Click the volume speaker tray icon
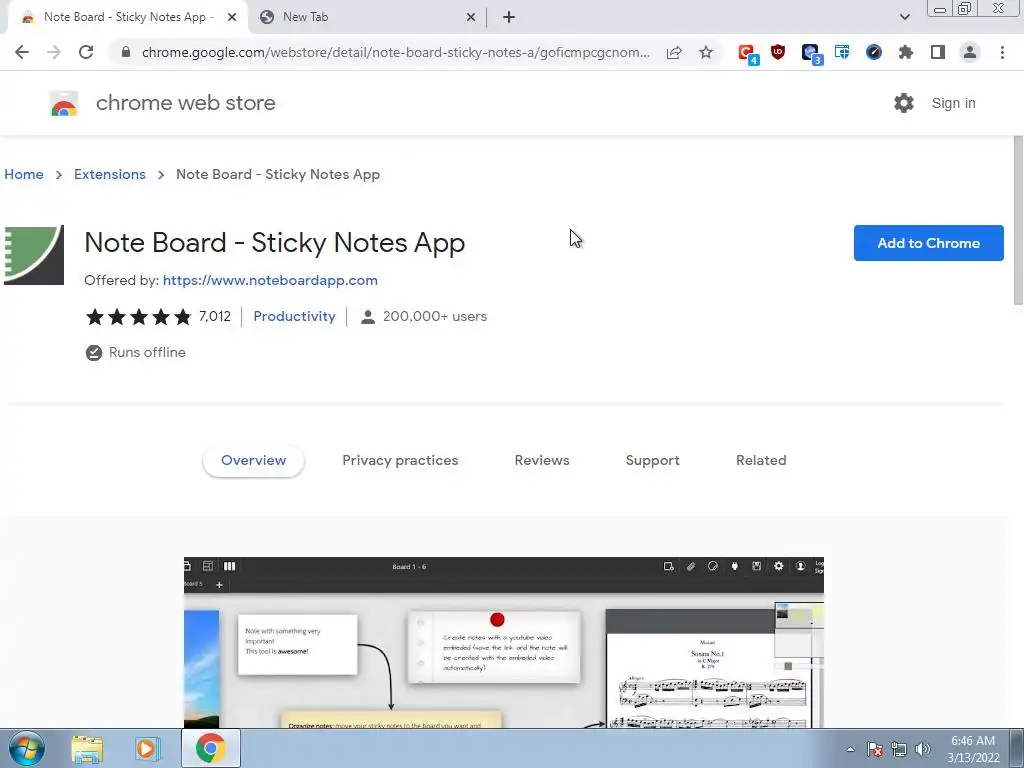This screenshot has width=1024, height=768. coord(922,749)
